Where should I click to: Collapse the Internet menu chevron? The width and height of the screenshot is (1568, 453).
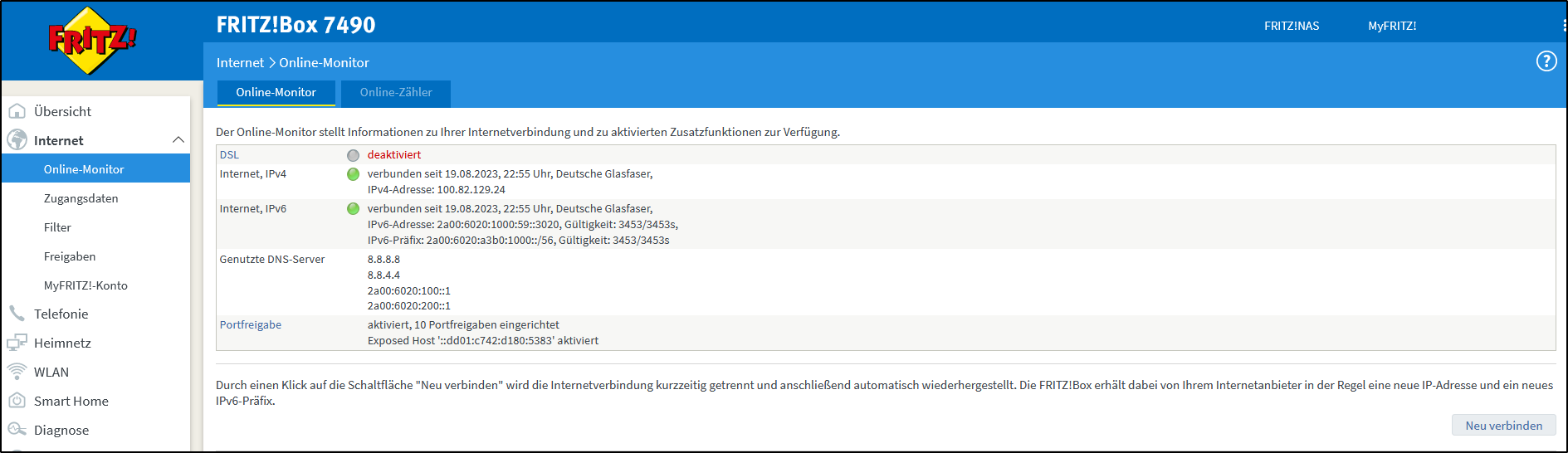pyautogui.click(x=178, y=139)
